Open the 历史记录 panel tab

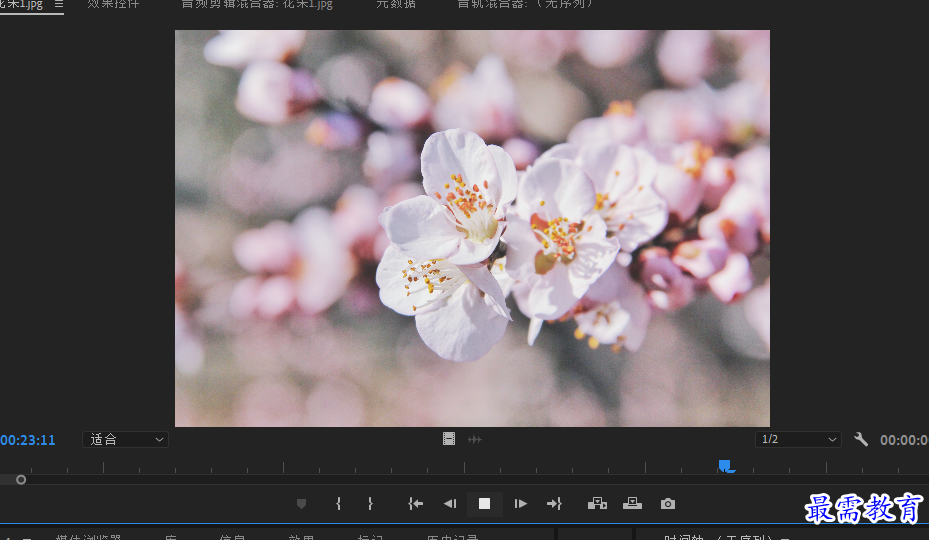[452, 536]
